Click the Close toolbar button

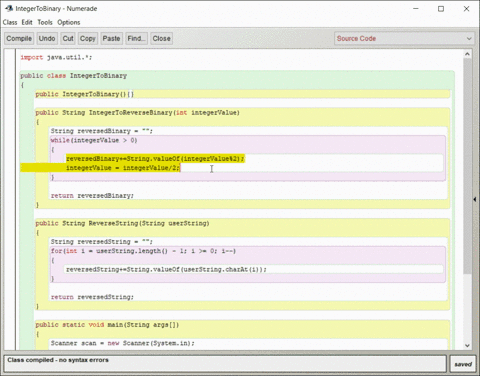tap(162, 38)
